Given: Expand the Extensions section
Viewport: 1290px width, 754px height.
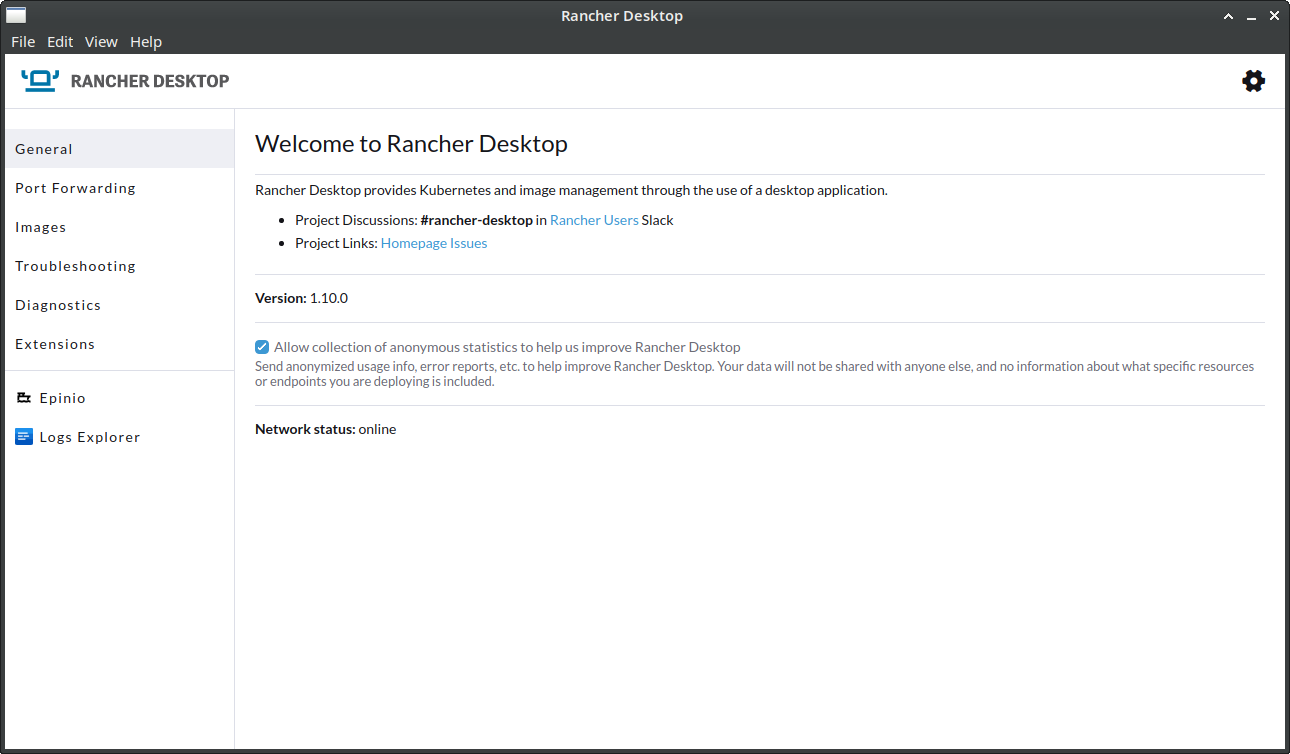Looking at the screenshot, I should click(x=55, y=343).
